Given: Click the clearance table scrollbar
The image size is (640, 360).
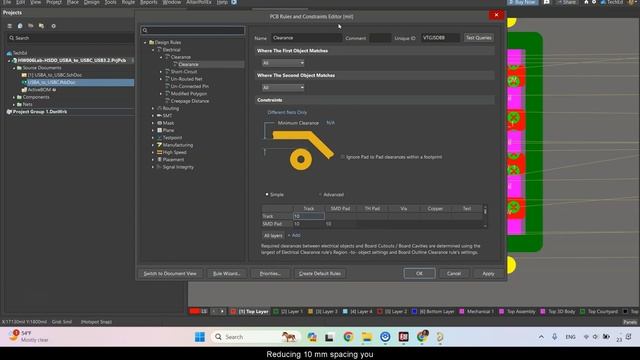Looking at the screenshot, I should (485, 216).
